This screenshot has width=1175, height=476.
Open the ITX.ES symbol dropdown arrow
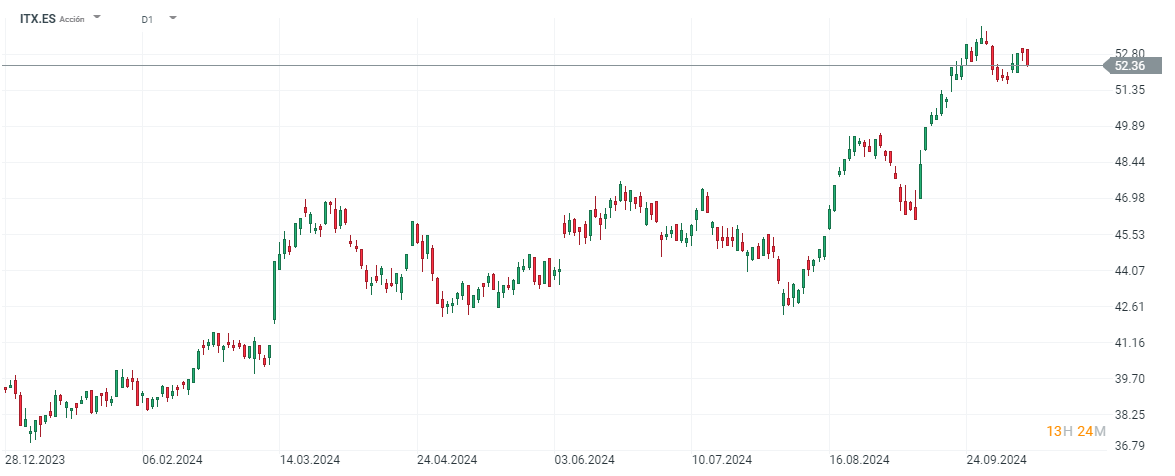point(97,18)
